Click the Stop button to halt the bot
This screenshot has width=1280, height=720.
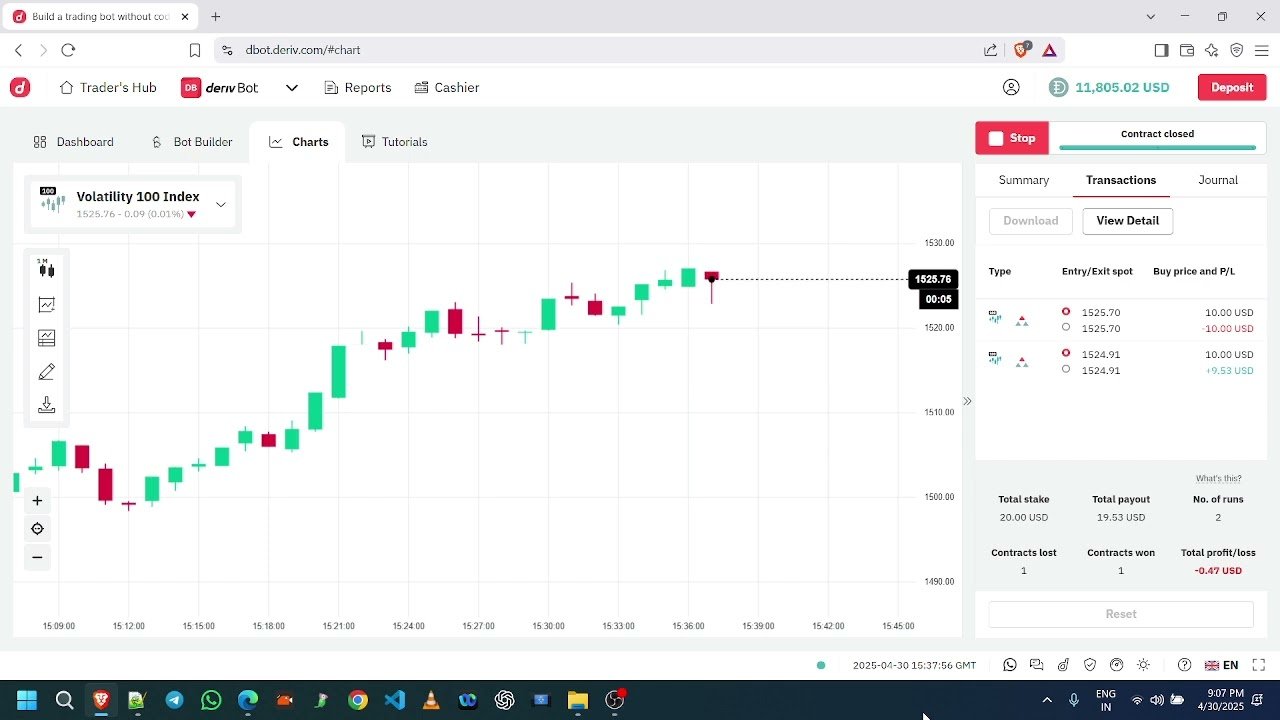(1011, 137)
